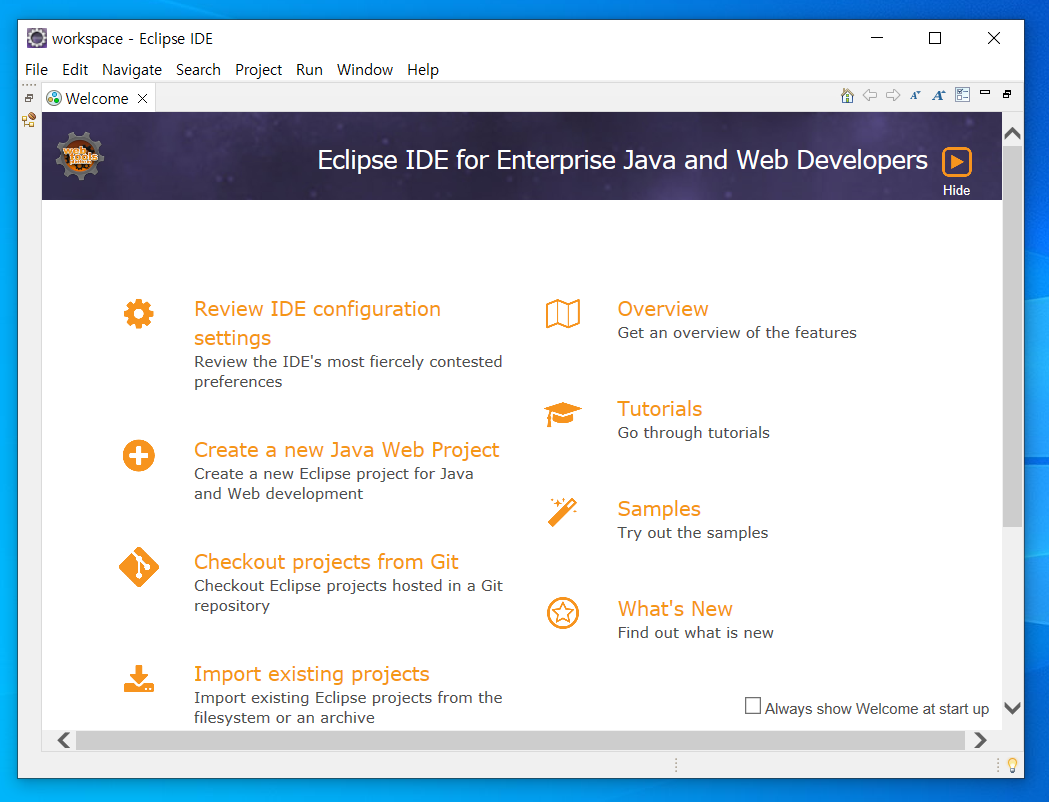
Task: Click the horizontal scrollbar right arrow
Action: pos(980,740)
